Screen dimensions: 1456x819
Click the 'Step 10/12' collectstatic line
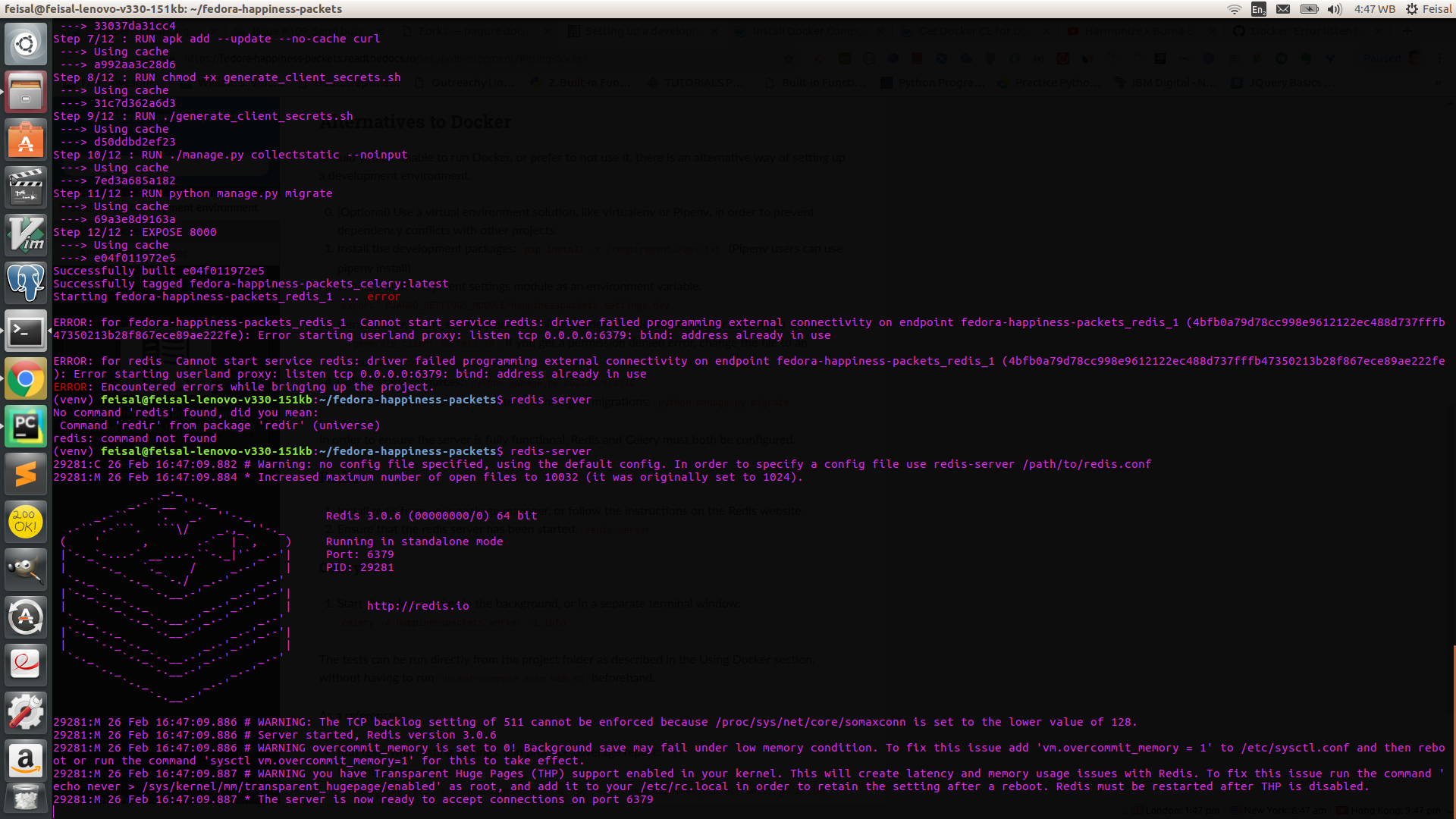231,155
